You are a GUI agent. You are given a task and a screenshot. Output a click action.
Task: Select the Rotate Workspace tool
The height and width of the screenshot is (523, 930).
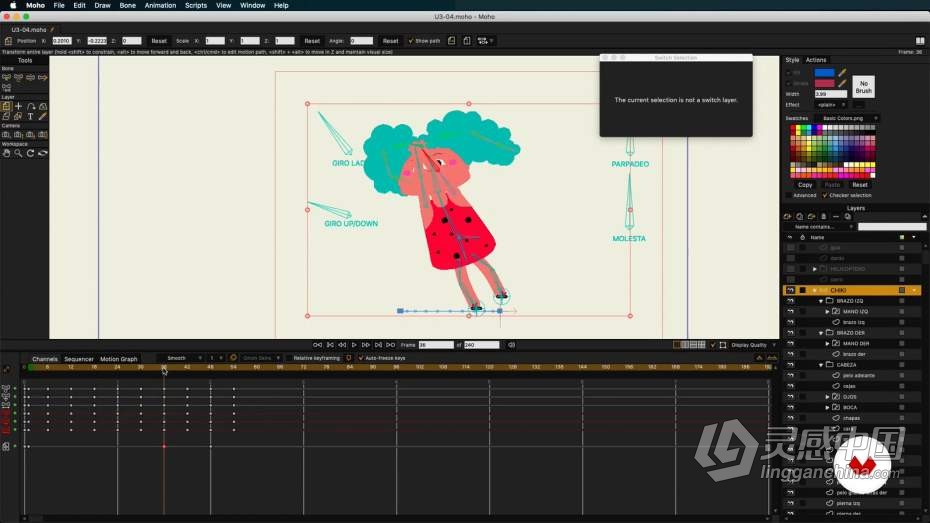[30, 154]
